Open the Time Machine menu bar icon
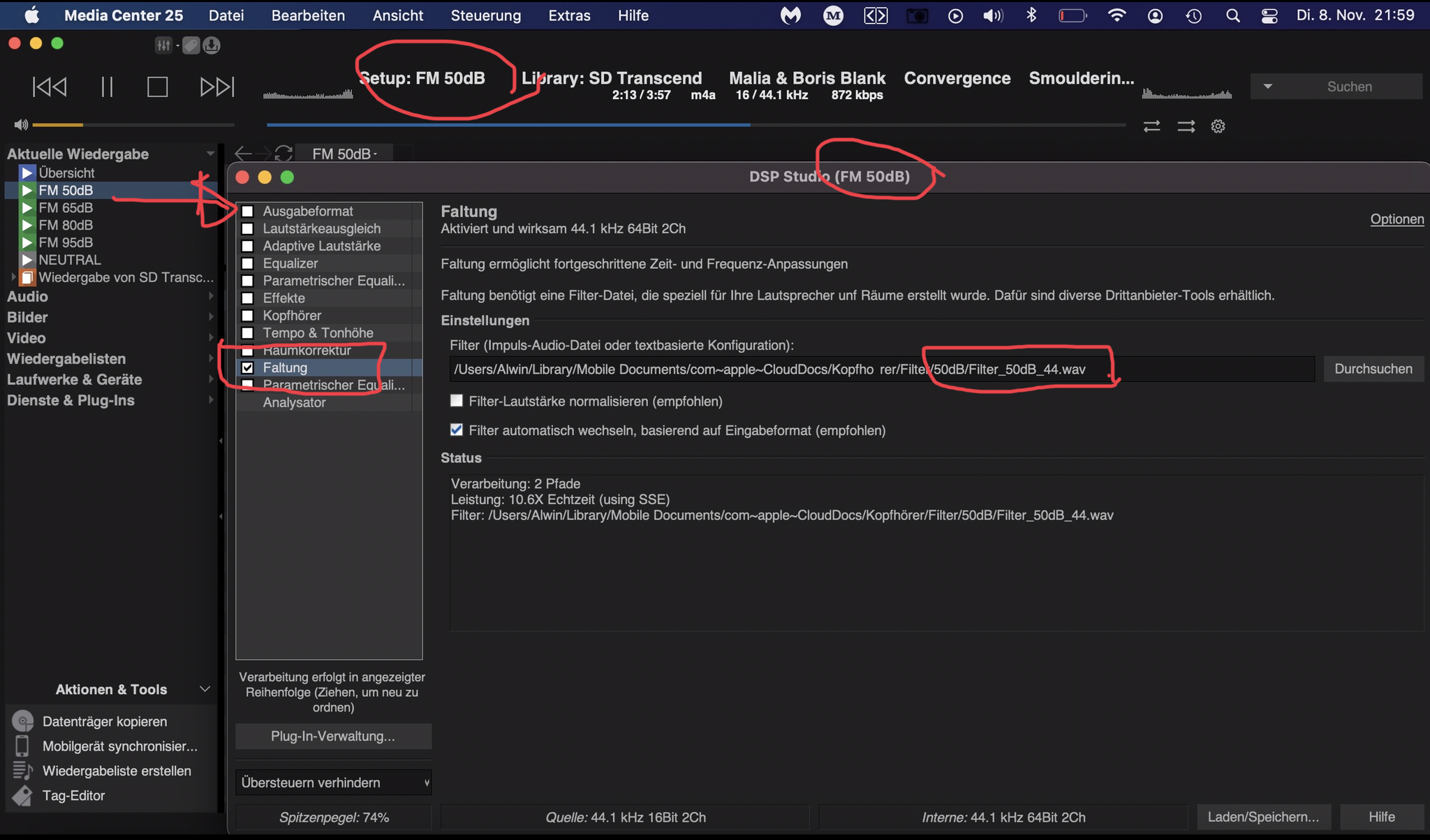The width and height of the screenshot is (1430, 840). click(x=1194, y=15)
